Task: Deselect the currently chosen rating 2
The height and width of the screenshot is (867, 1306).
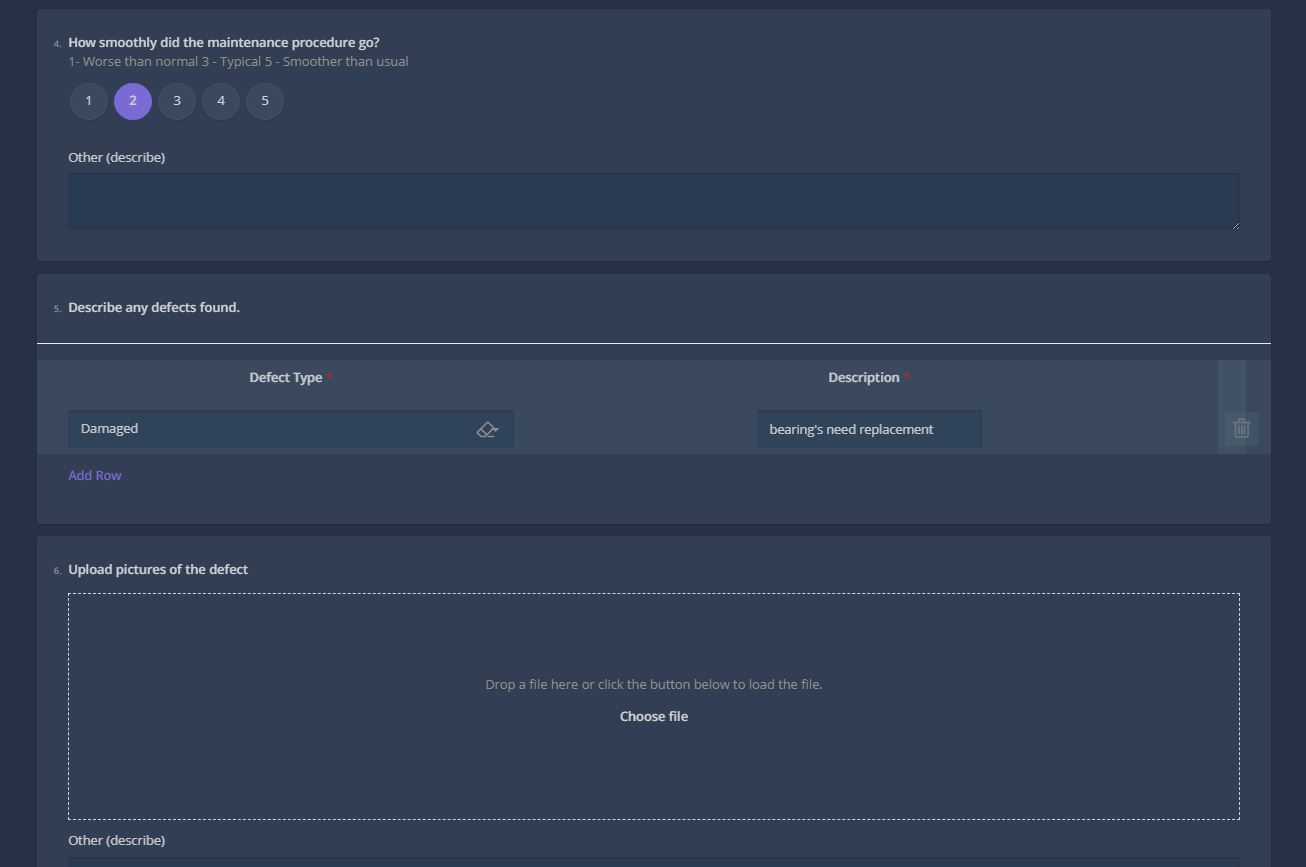Action: coord(132,100)
